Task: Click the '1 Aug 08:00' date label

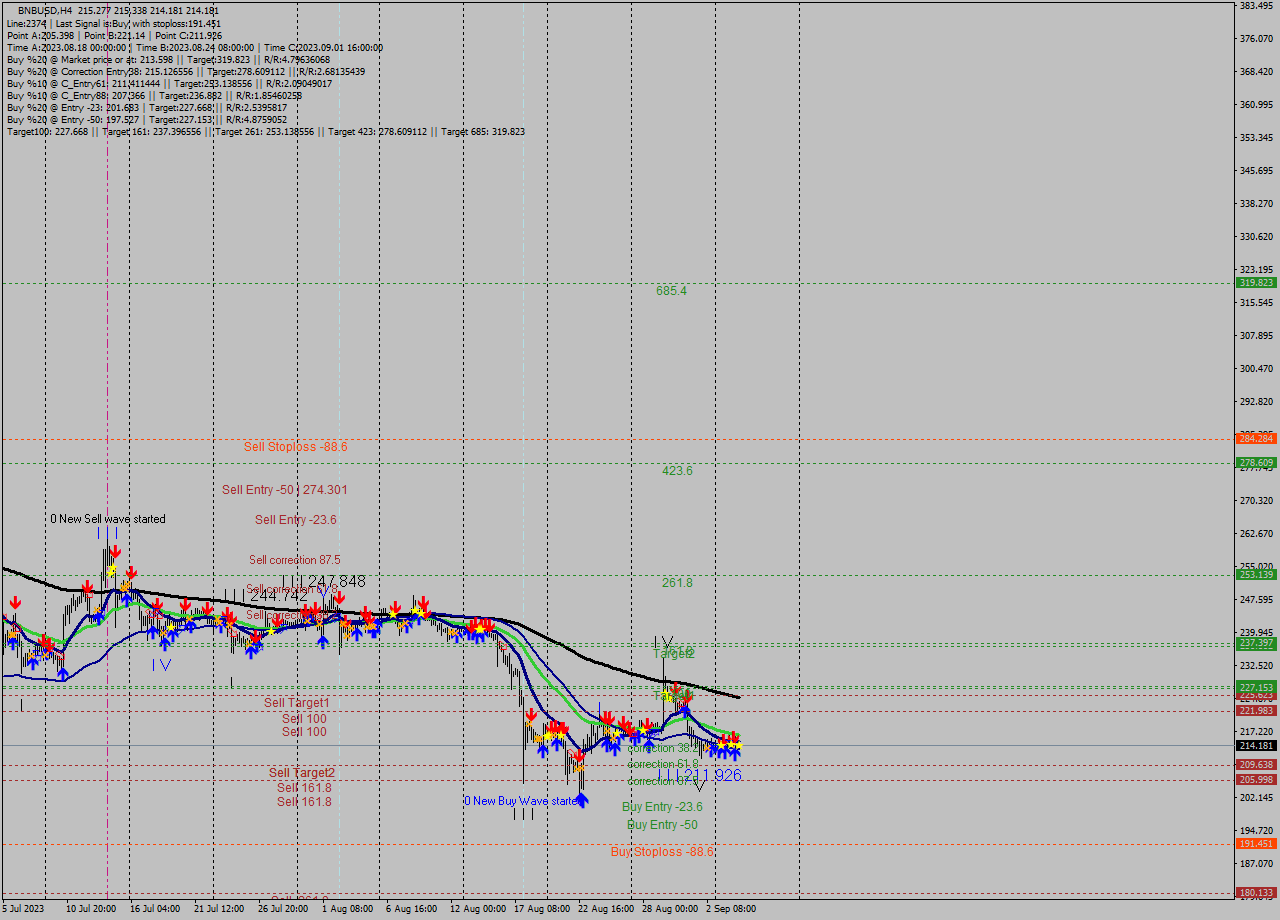Action: (x=347, y=909)
